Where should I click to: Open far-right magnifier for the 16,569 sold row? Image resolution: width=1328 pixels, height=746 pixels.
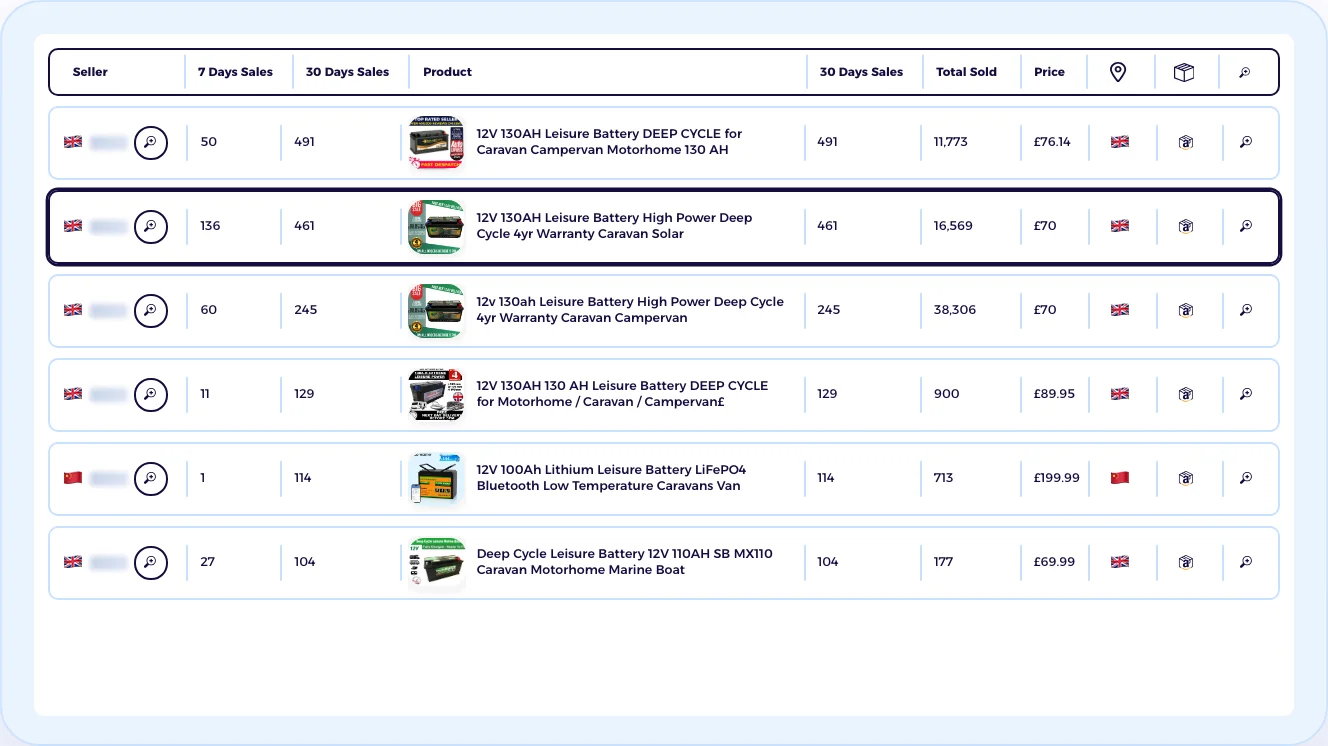tap(1246, 226)
